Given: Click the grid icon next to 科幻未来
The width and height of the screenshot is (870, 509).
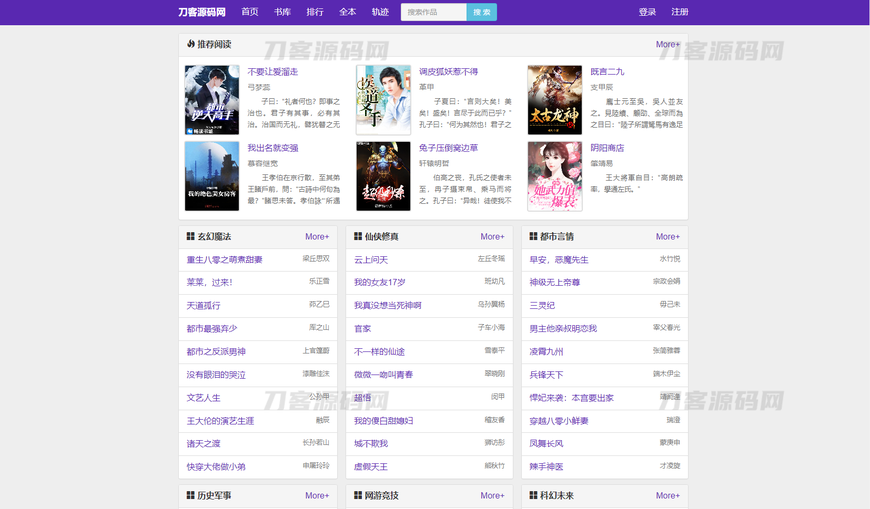Looking at the screenshot, I should pos(533,495).
